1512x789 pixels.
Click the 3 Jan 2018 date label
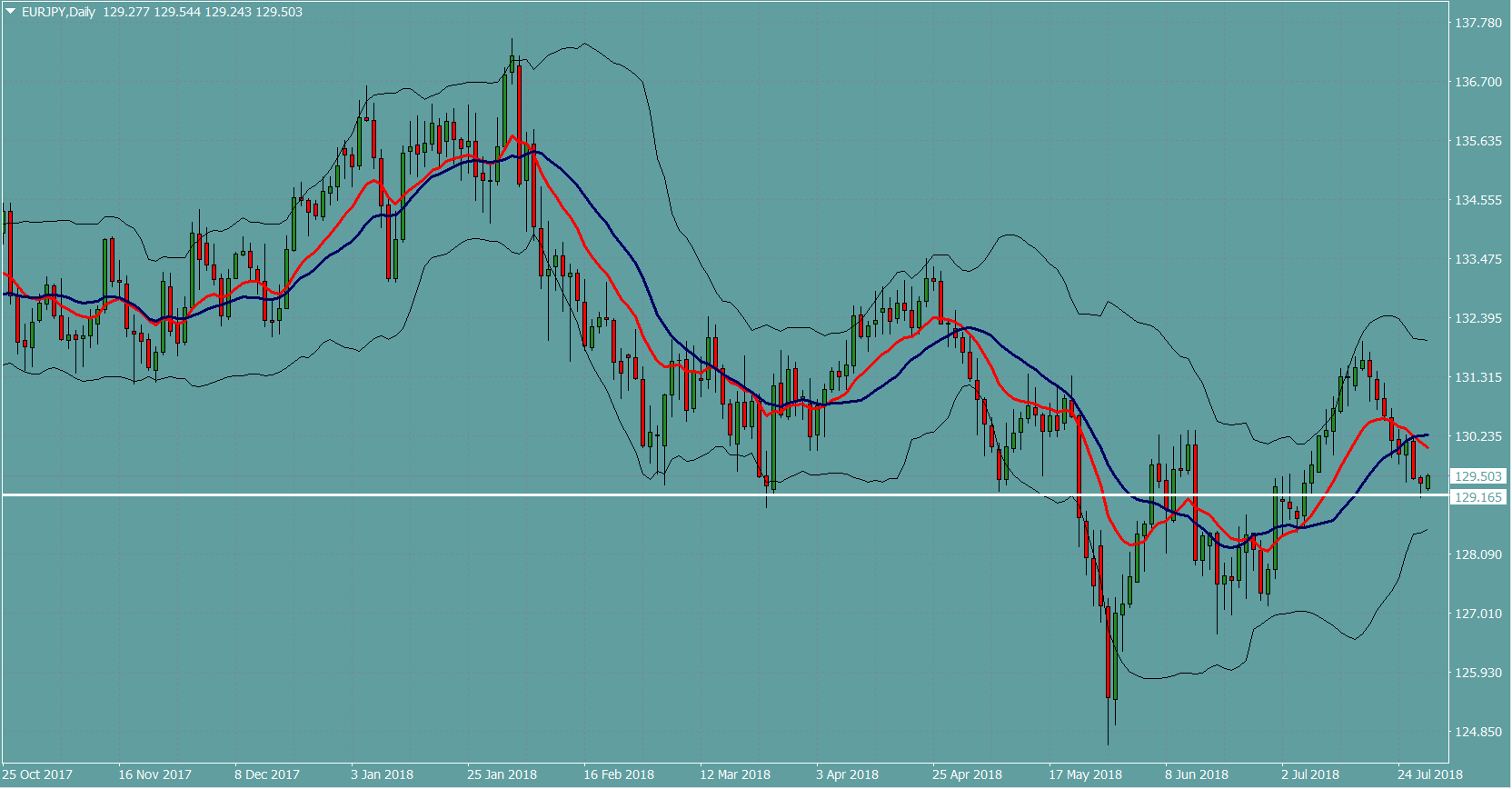pos(382,774)
